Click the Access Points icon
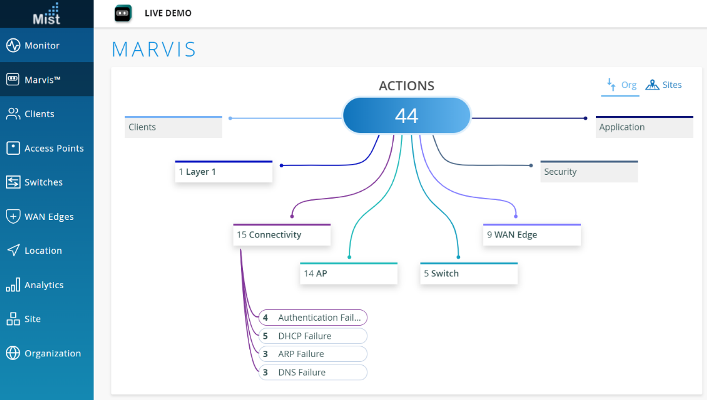Viewport: 707px width, 400px height. click(x=13, y=148)
